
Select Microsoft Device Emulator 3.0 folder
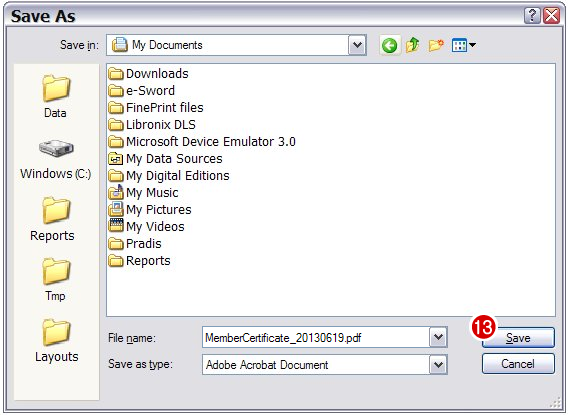point(202,142)
